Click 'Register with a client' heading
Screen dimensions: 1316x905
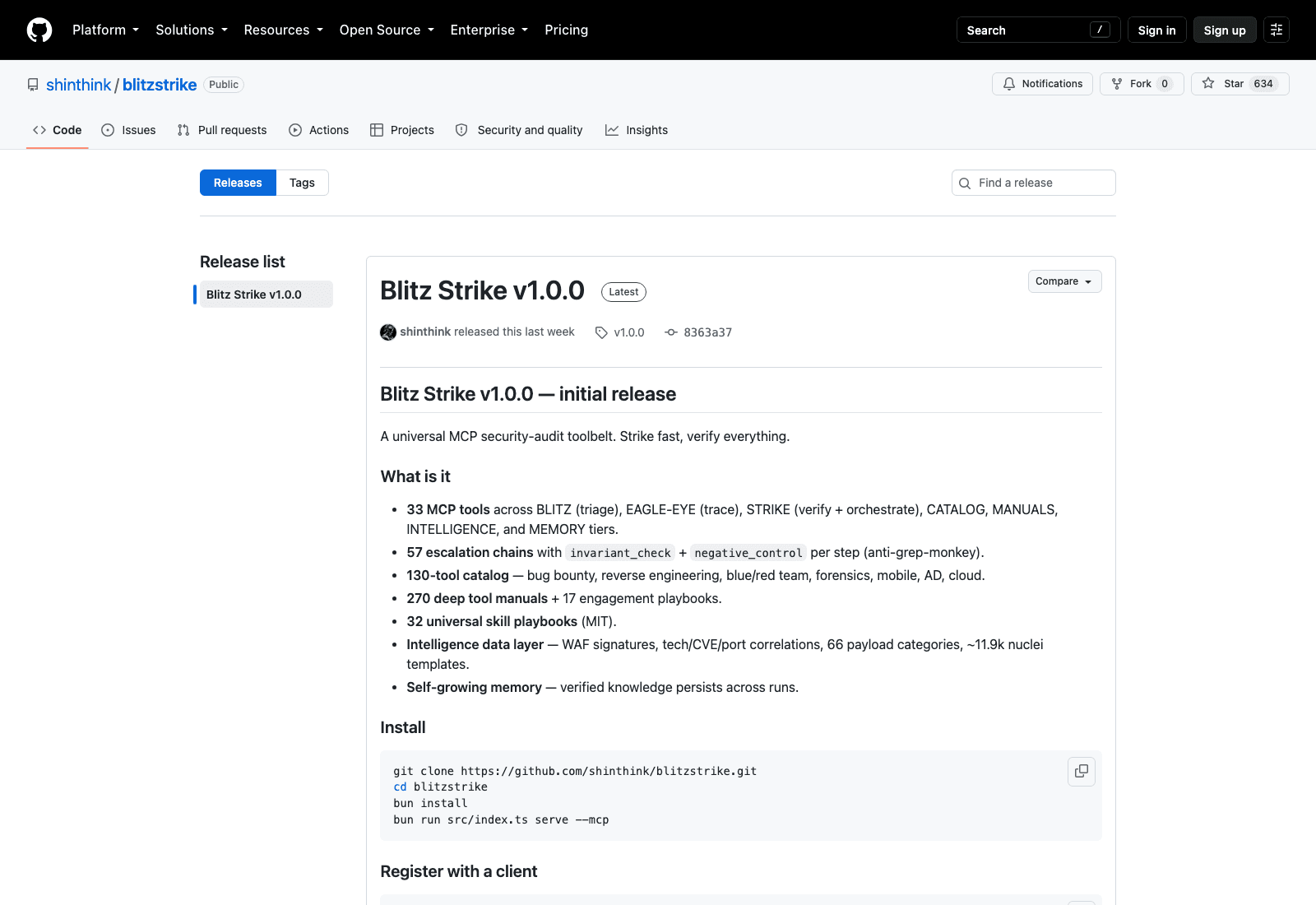pyautogui.click(x=459, y=871)
